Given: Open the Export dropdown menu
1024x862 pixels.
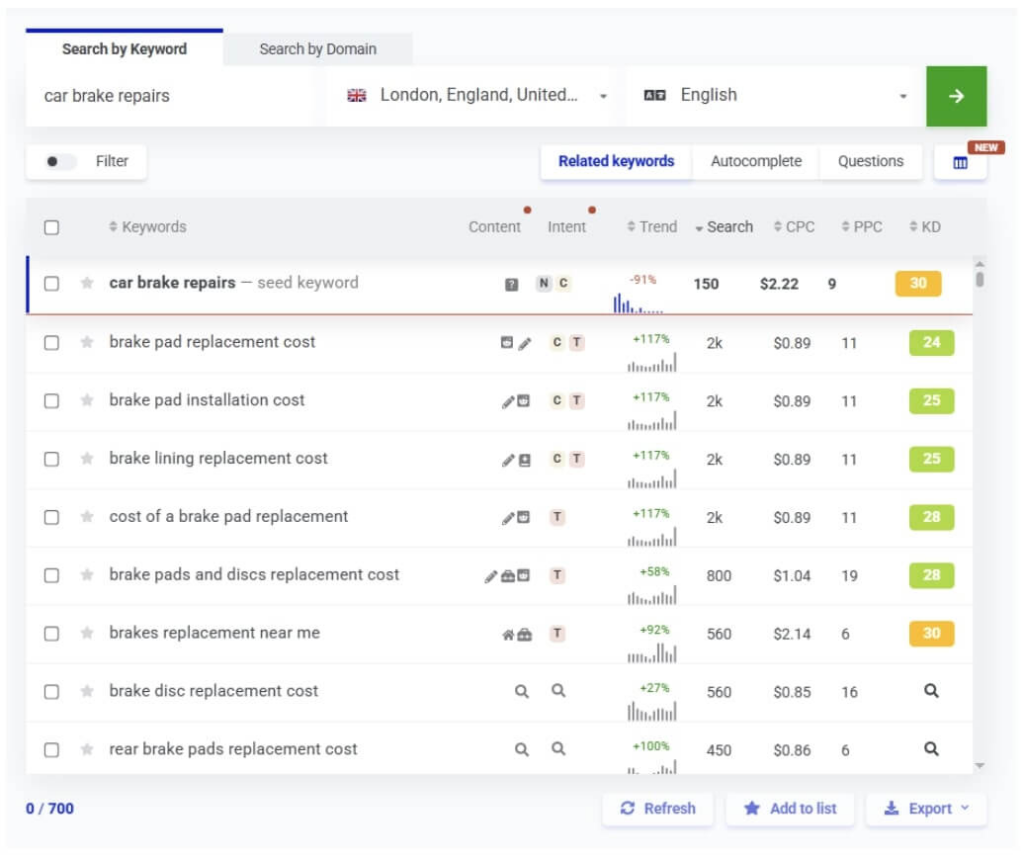Looking at the screenshot, I should tap(926, 809).
